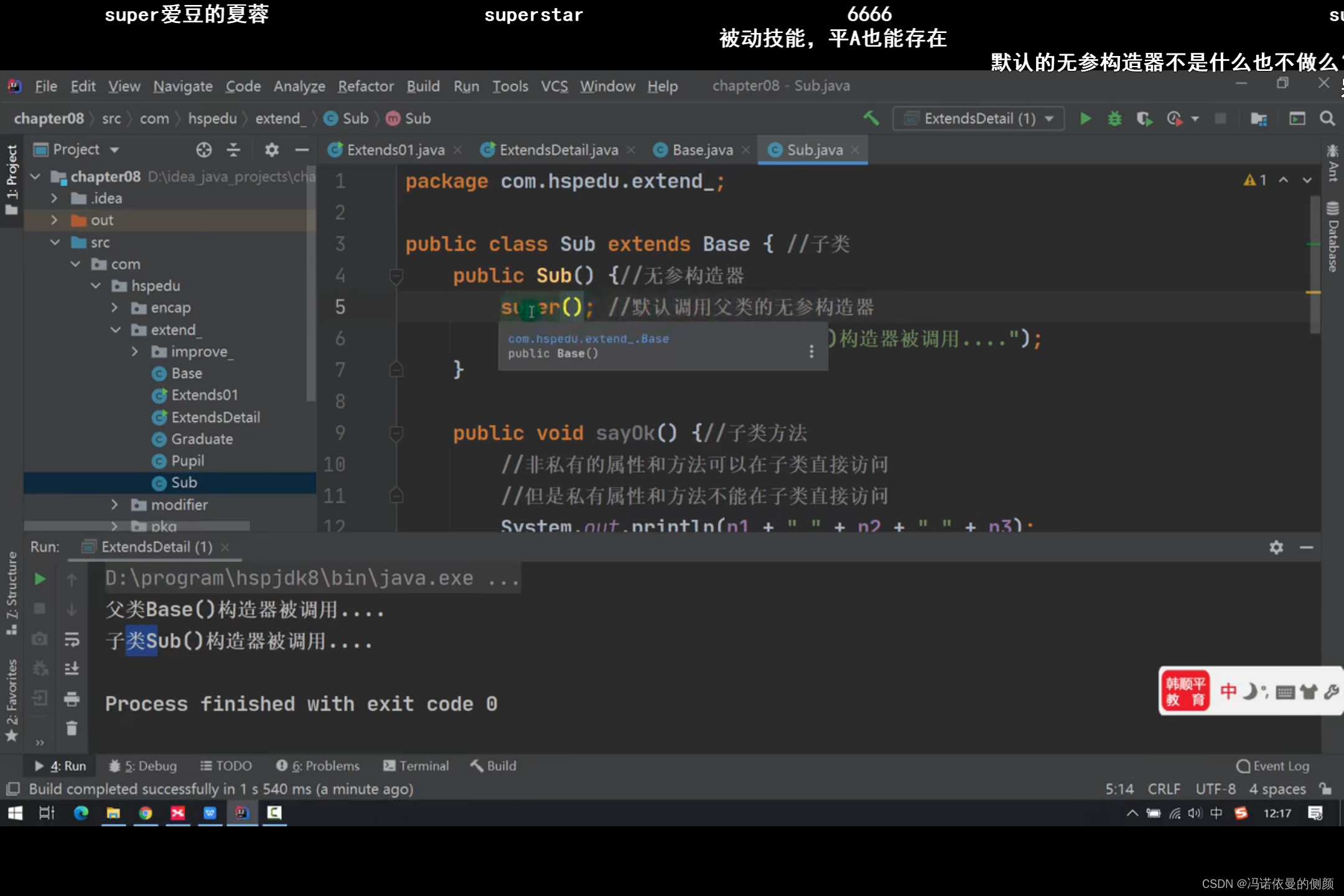Collapse the src folder
The height and width of the screenshot is (896, 1344).
[x=55, y=242]
